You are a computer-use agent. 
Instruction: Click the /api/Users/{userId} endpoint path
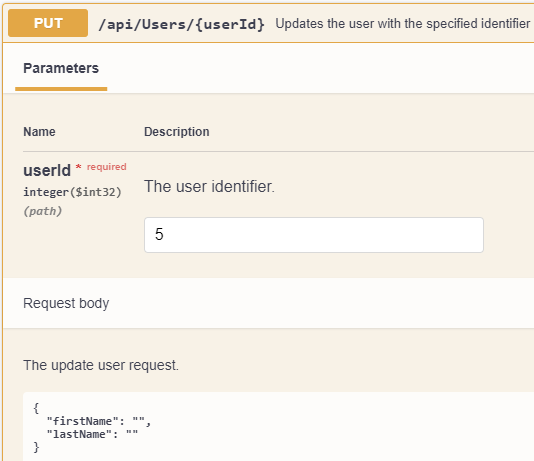coord(181,24)
